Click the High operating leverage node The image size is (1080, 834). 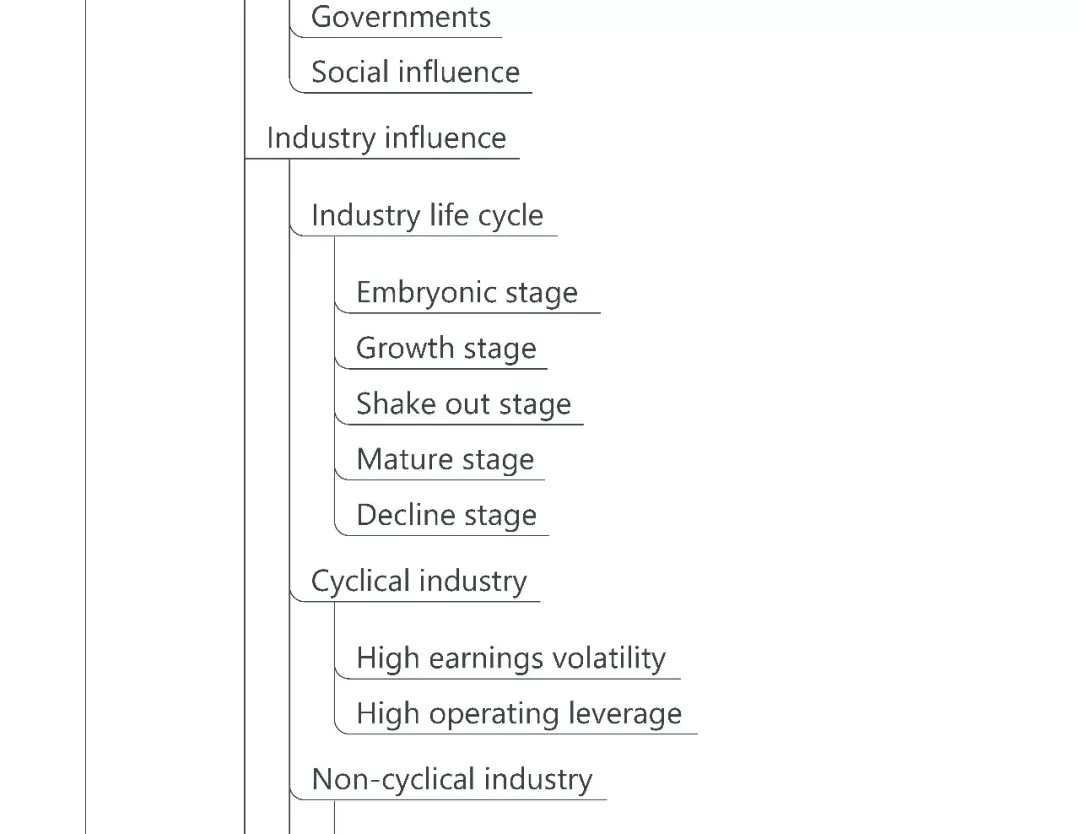click(519, 714)
